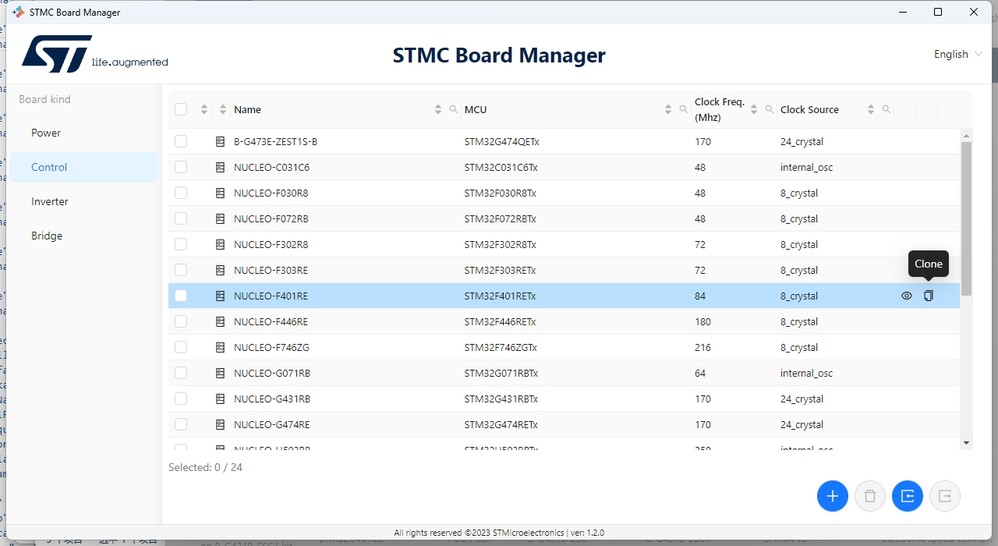Click board icon of NUCLEO-F746ZG row
Image resolution: width=998 pixels, height=546 pixels.
pos(220,347)
